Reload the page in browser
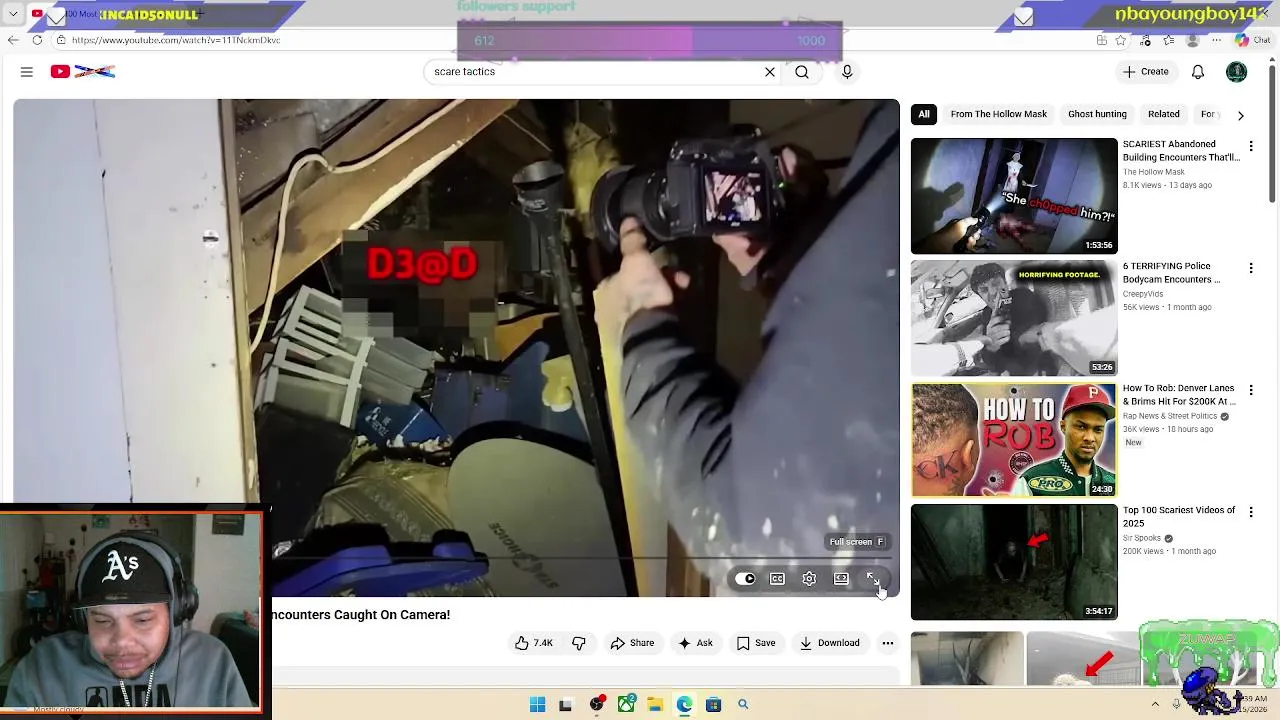Image resolution: width=1280 pixels, height=720 pixels. [x=37, y=40]
